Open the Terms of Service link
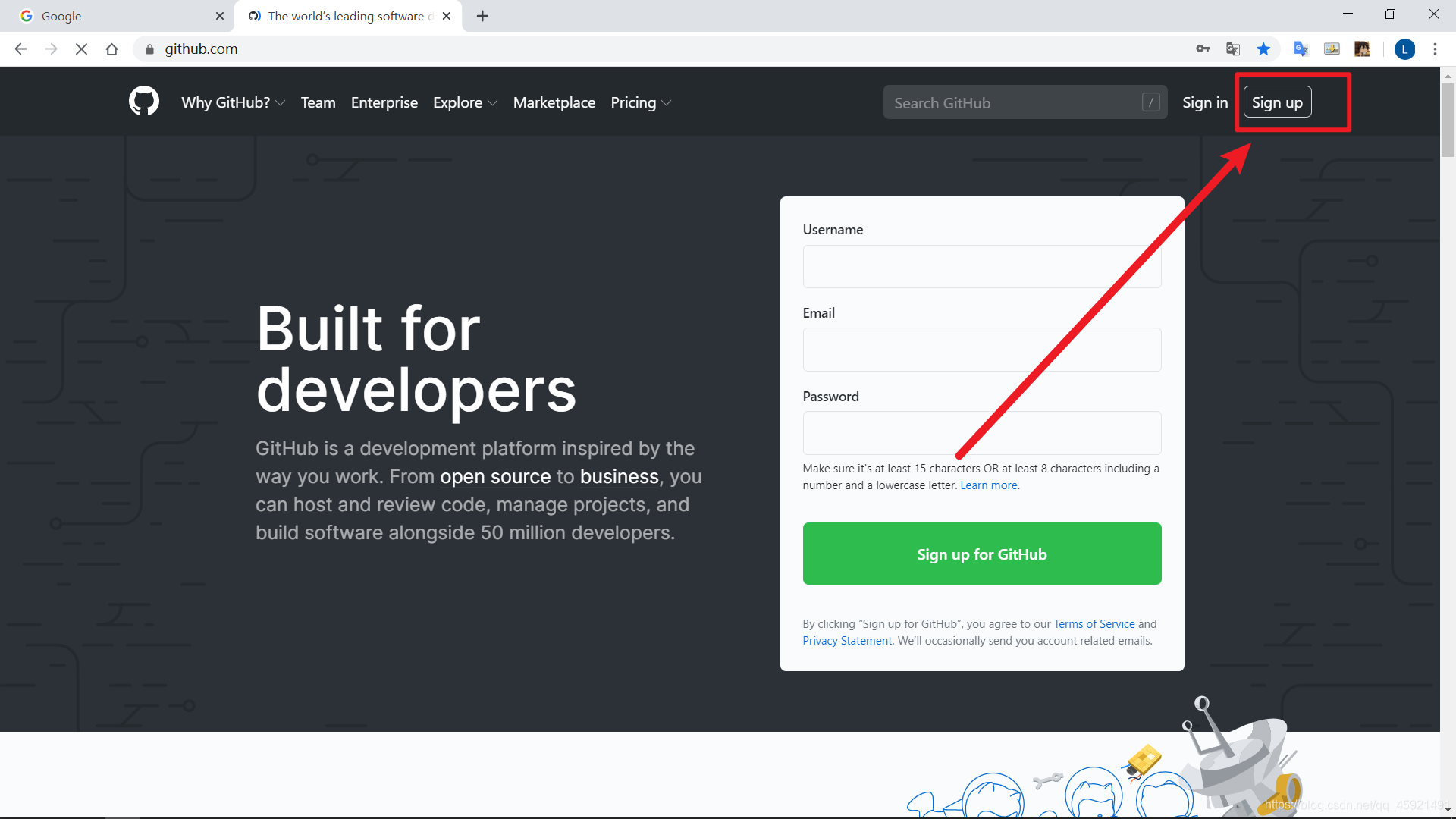 1094,623
